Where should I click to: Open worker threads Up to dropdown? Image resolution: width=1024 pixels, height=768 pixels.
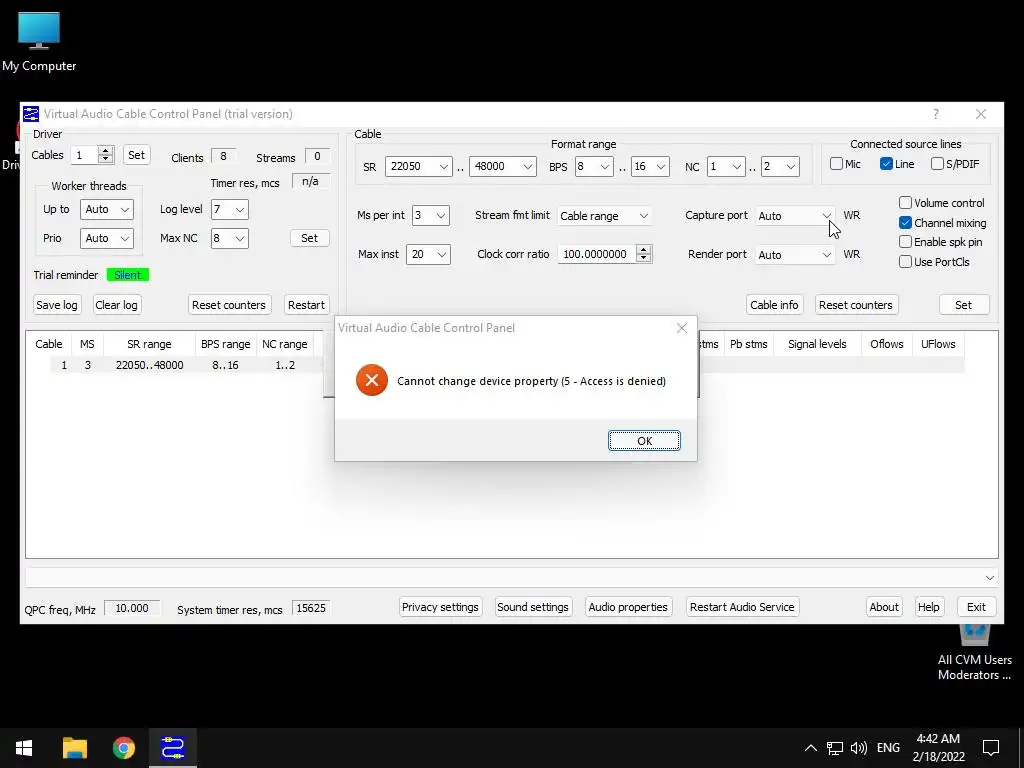pyautogui.click(x=106, y=210)
